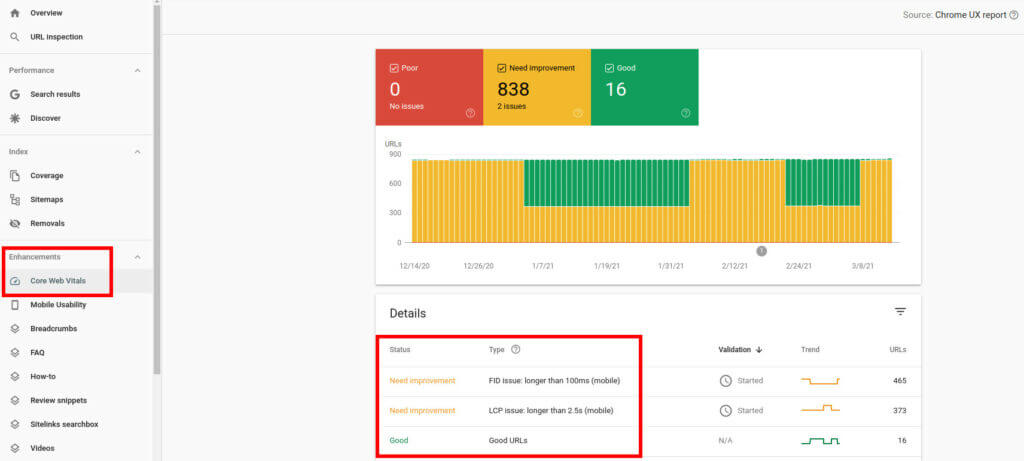Screen dimensions: 1024x461
Task: Open the Details filter icon
Action: pos(901,312)
